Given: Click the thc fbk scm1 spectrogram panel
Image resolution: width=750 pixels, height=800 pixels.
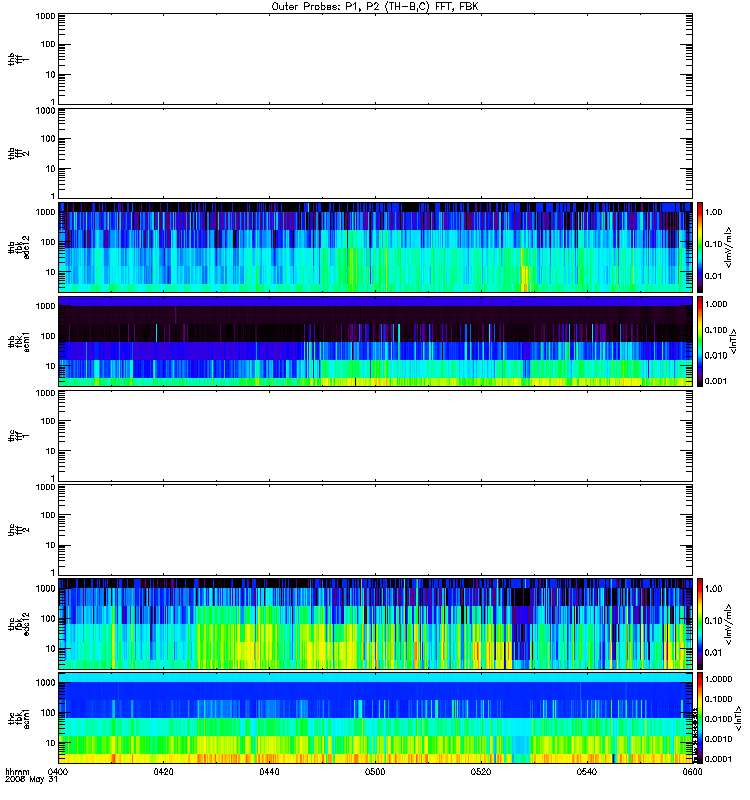Looking at the screenshot, I should point(376,718).
